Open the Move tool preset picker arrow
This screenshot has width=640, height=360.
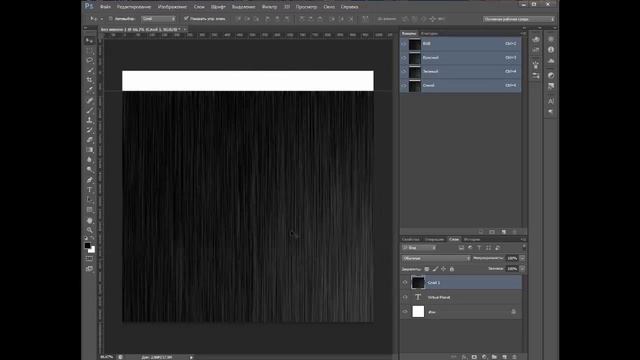click(x=102, y=19)
